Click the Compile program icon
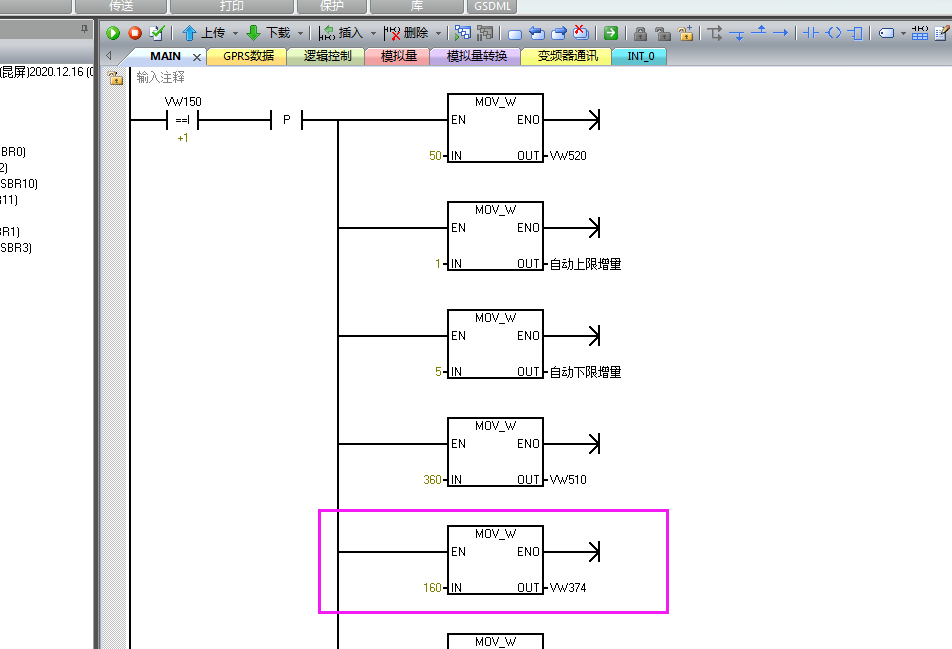Viewport: 952px width, 649px height. 157,33
